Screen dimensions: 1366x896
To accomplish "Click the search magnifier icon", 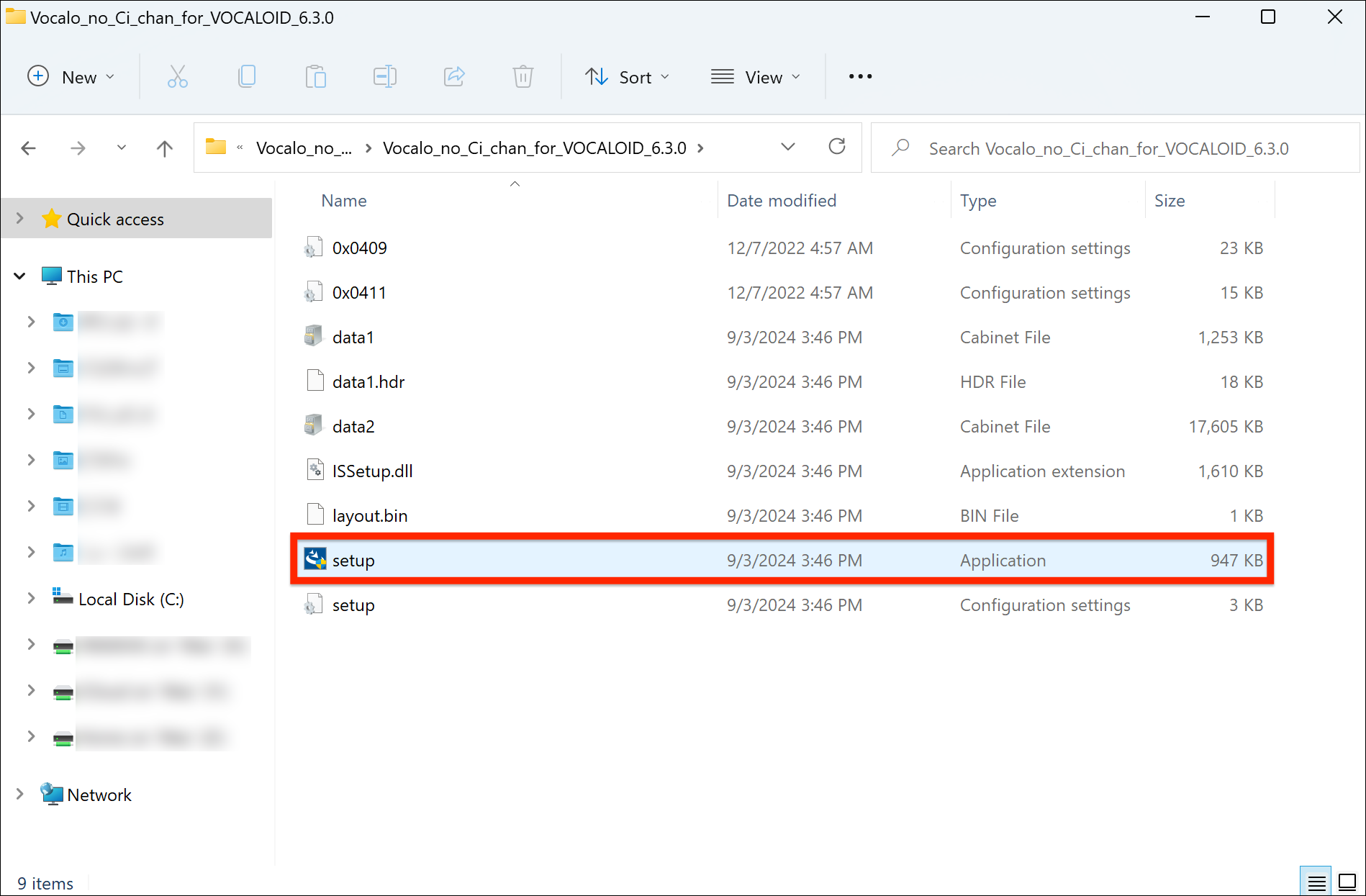I will pyautogui.click(x=900, y=148).
